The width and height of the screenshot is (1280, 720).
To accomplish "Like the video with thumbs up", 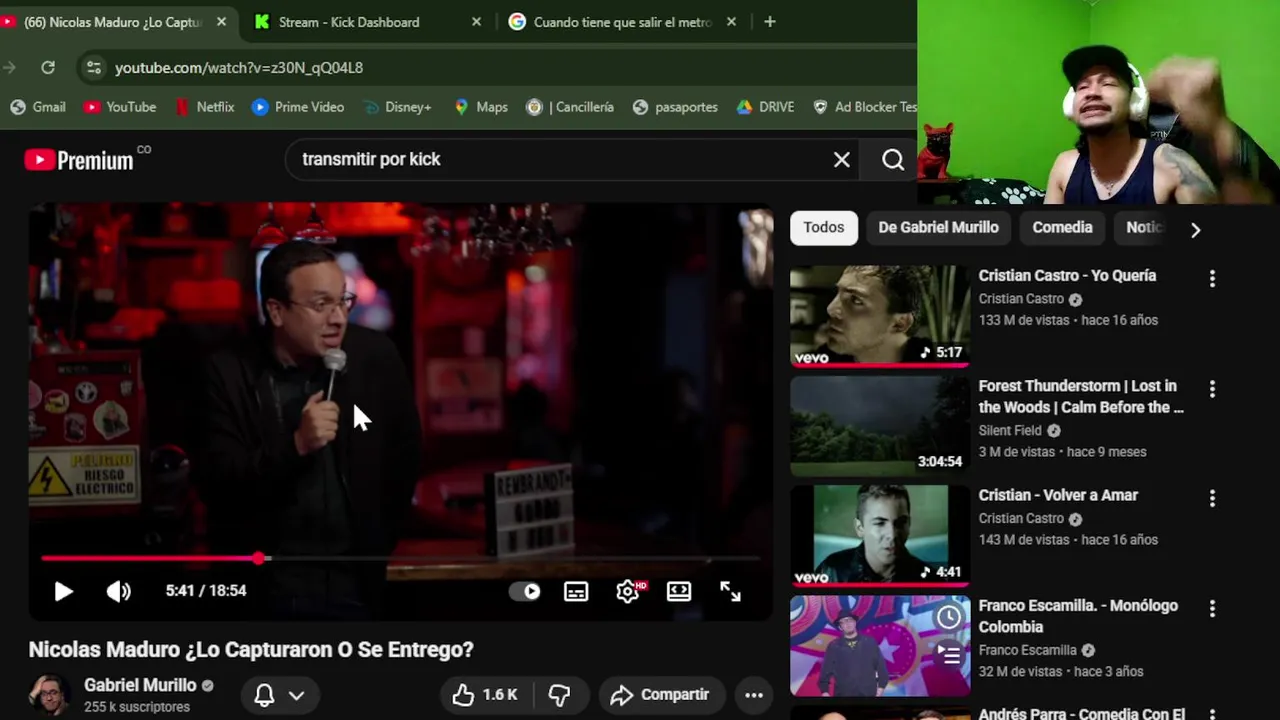I will pos(485,695).
